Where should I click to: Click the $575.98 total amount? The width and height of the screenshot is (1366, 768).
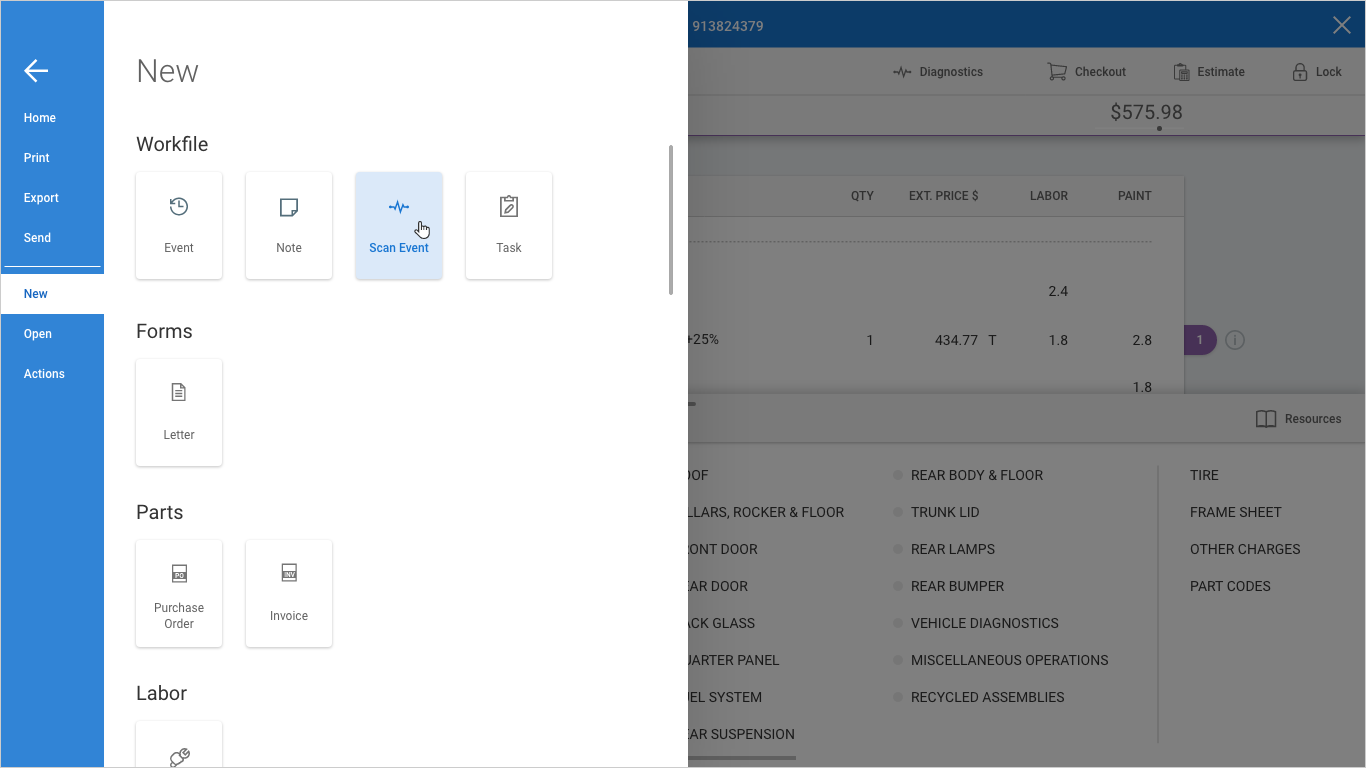[x=1146, y=112]
